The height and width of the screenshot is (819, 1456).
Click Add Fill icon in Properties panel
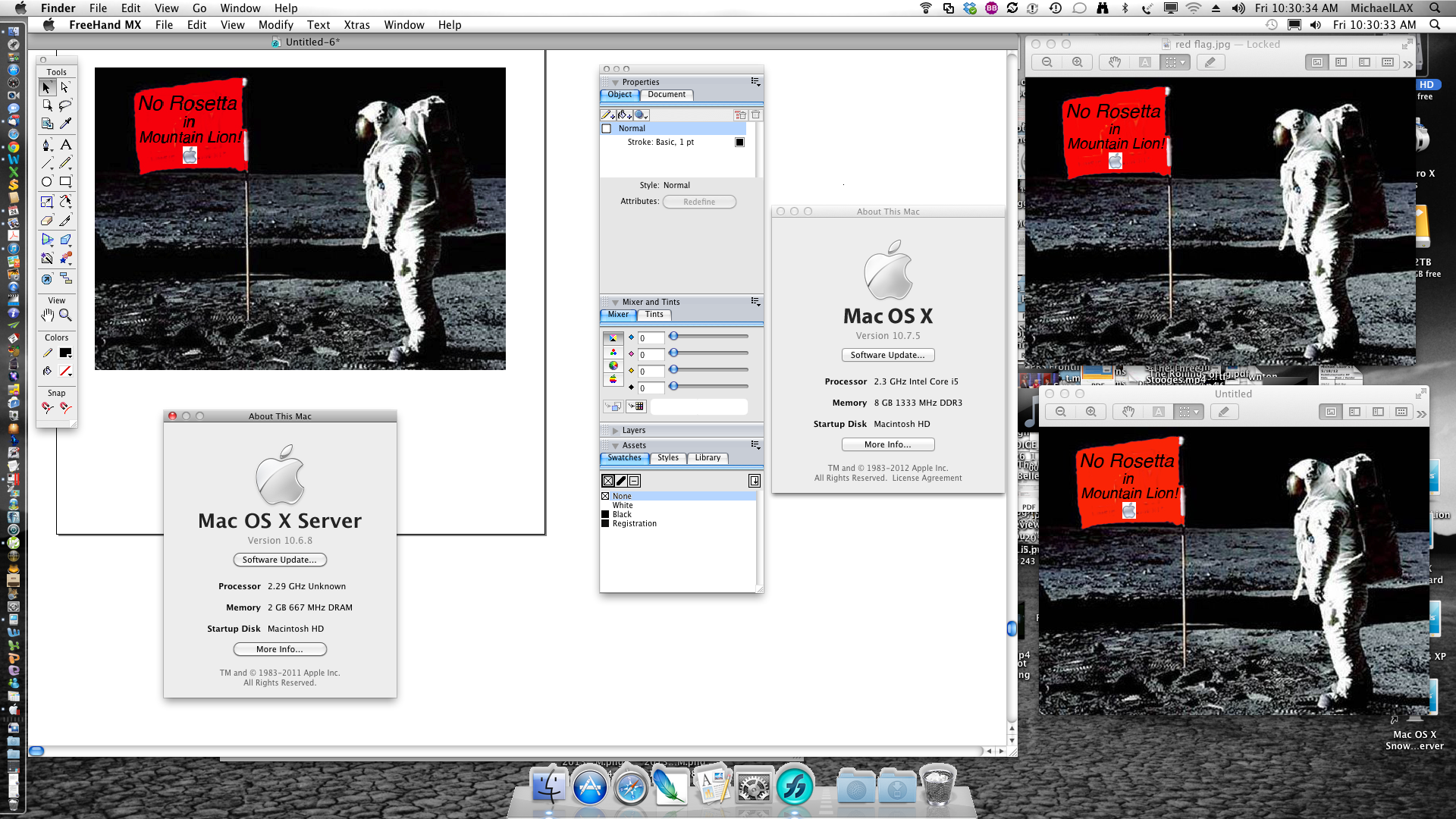coord(625,115)
